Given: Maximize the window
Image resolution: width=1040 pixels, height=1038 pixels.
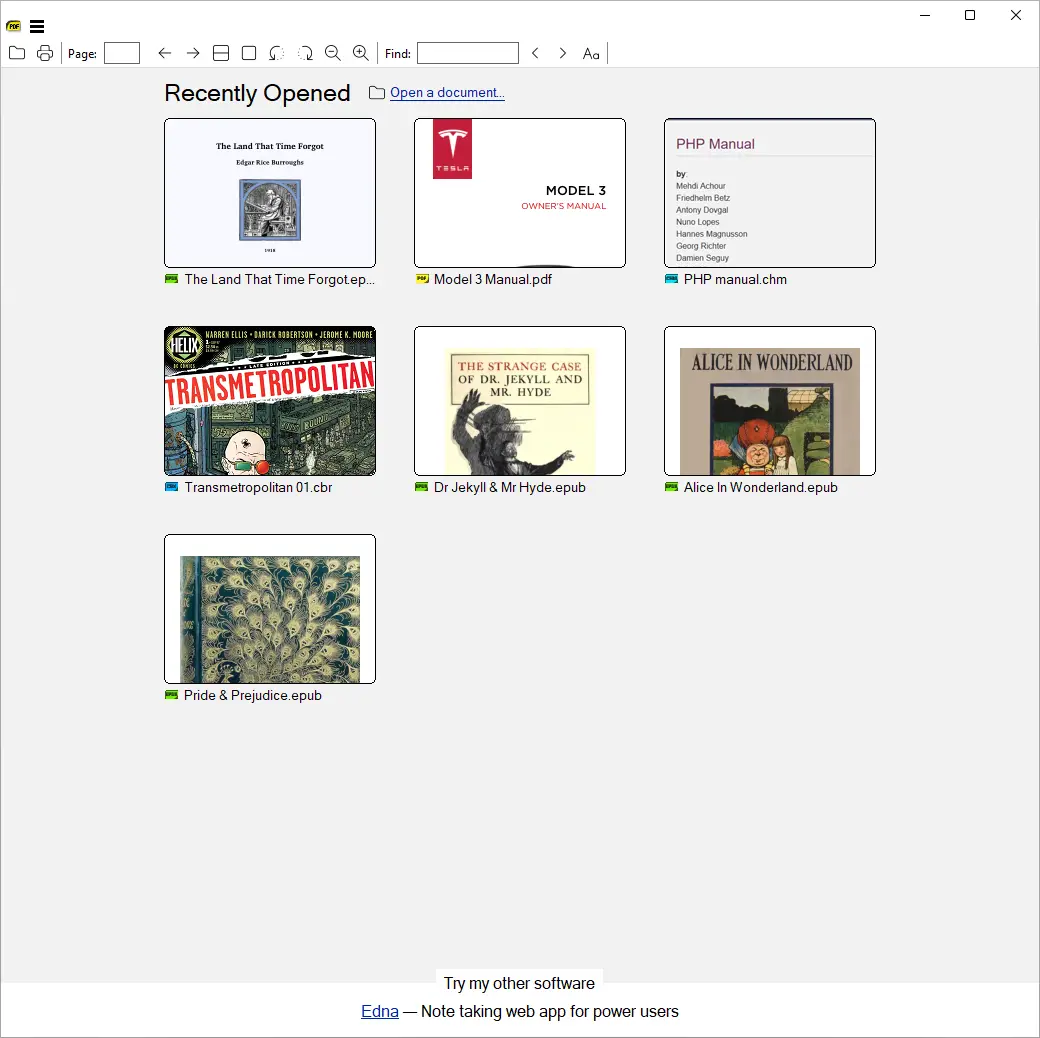Looking at the screenshot, I should pos(970,15).
